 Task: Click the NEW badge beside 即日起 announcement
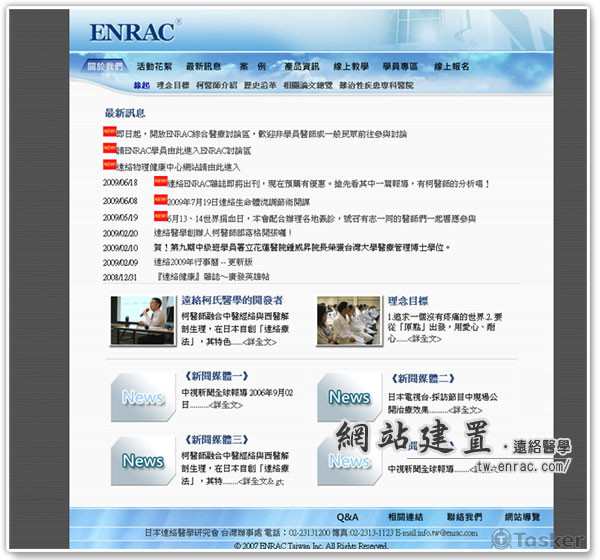(110, 132)
